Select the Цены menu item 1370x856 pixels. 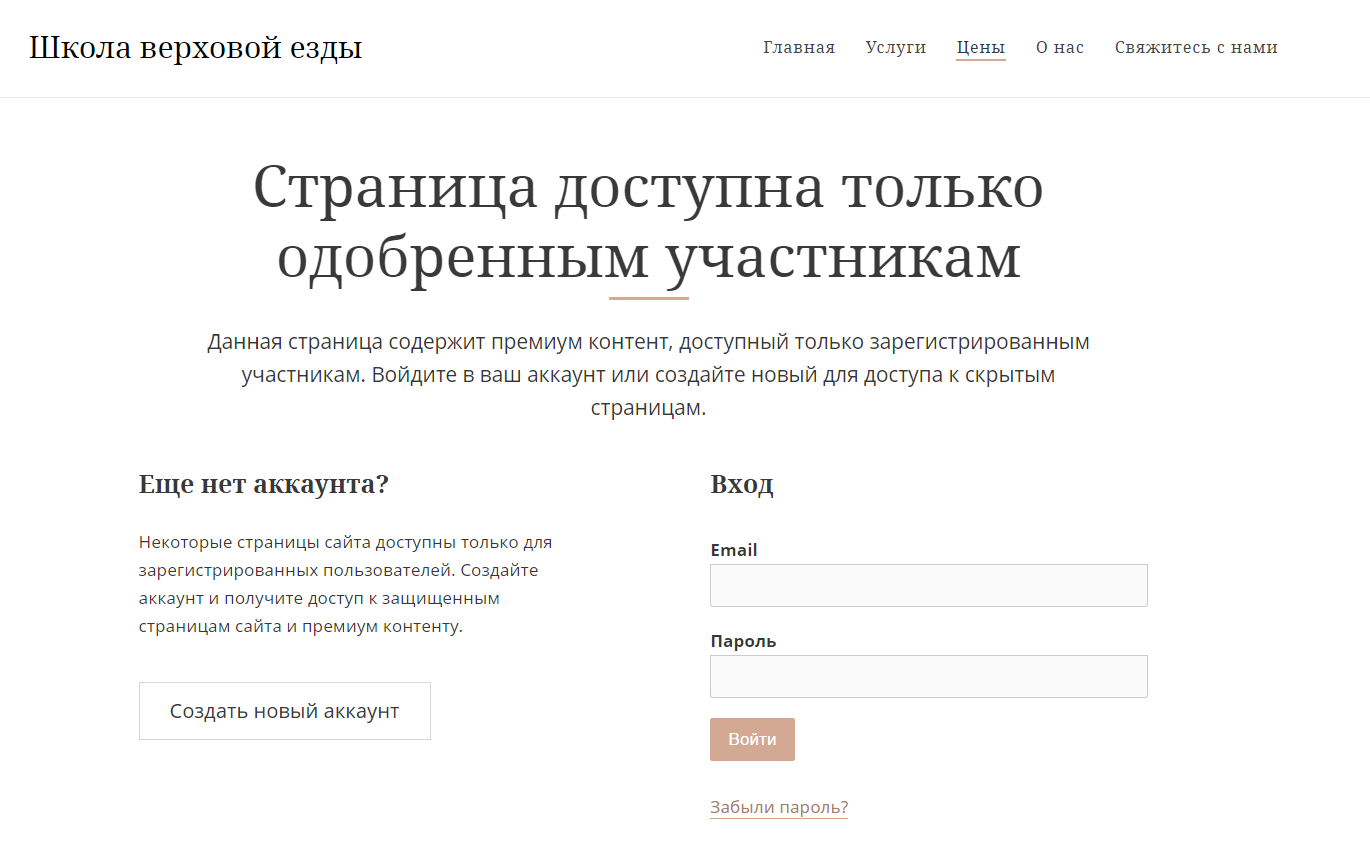point(980,47)
